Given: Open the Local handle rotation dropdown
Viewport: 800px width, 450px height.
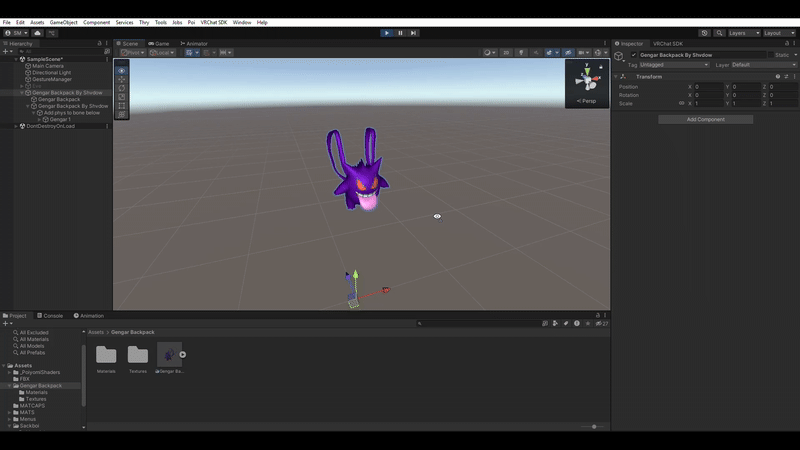Looking at the screenshot, I should click(162, 53).
